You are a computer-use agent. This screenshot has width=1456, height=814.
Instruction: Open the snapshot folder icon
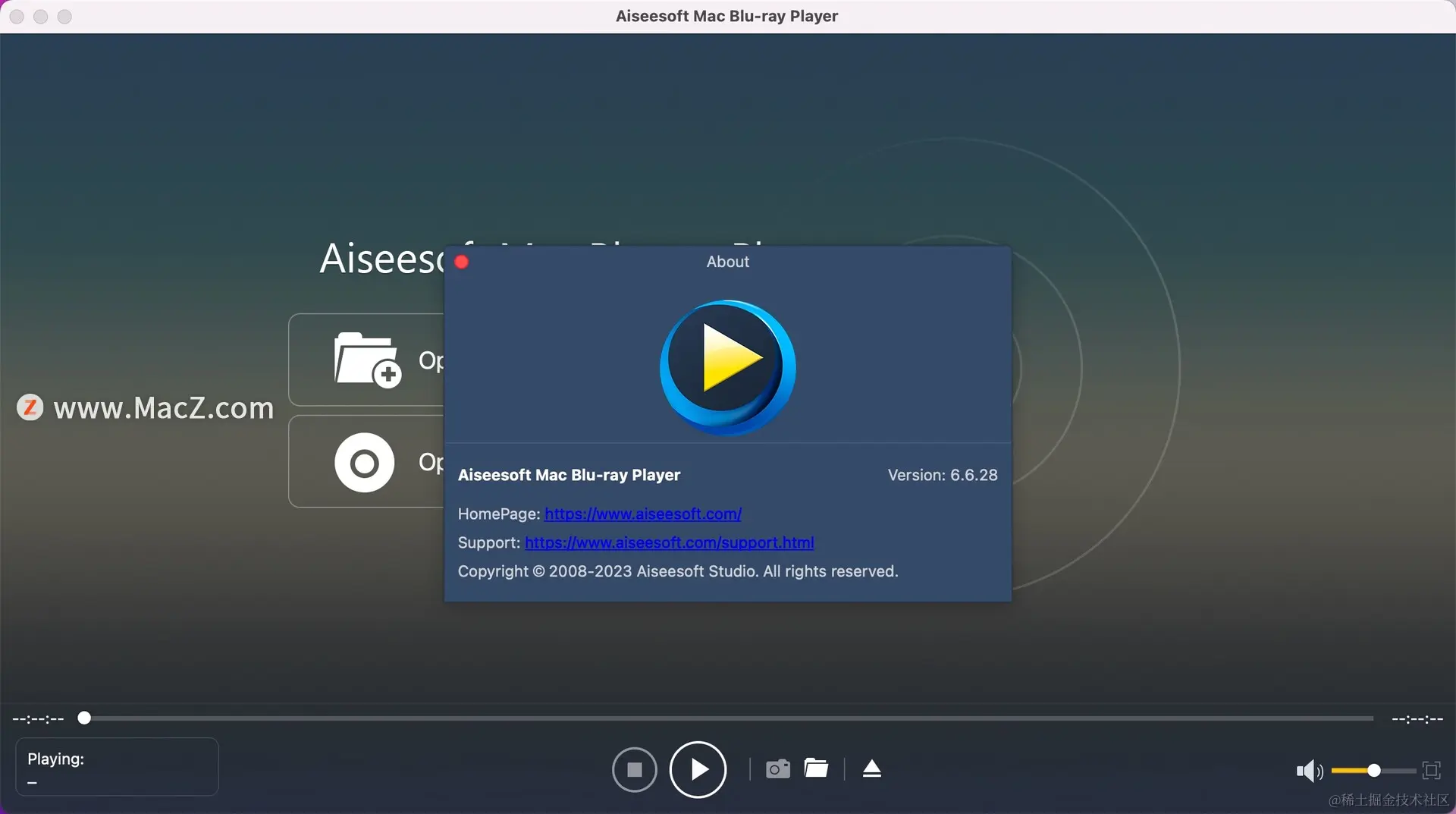tap(816, 768)
